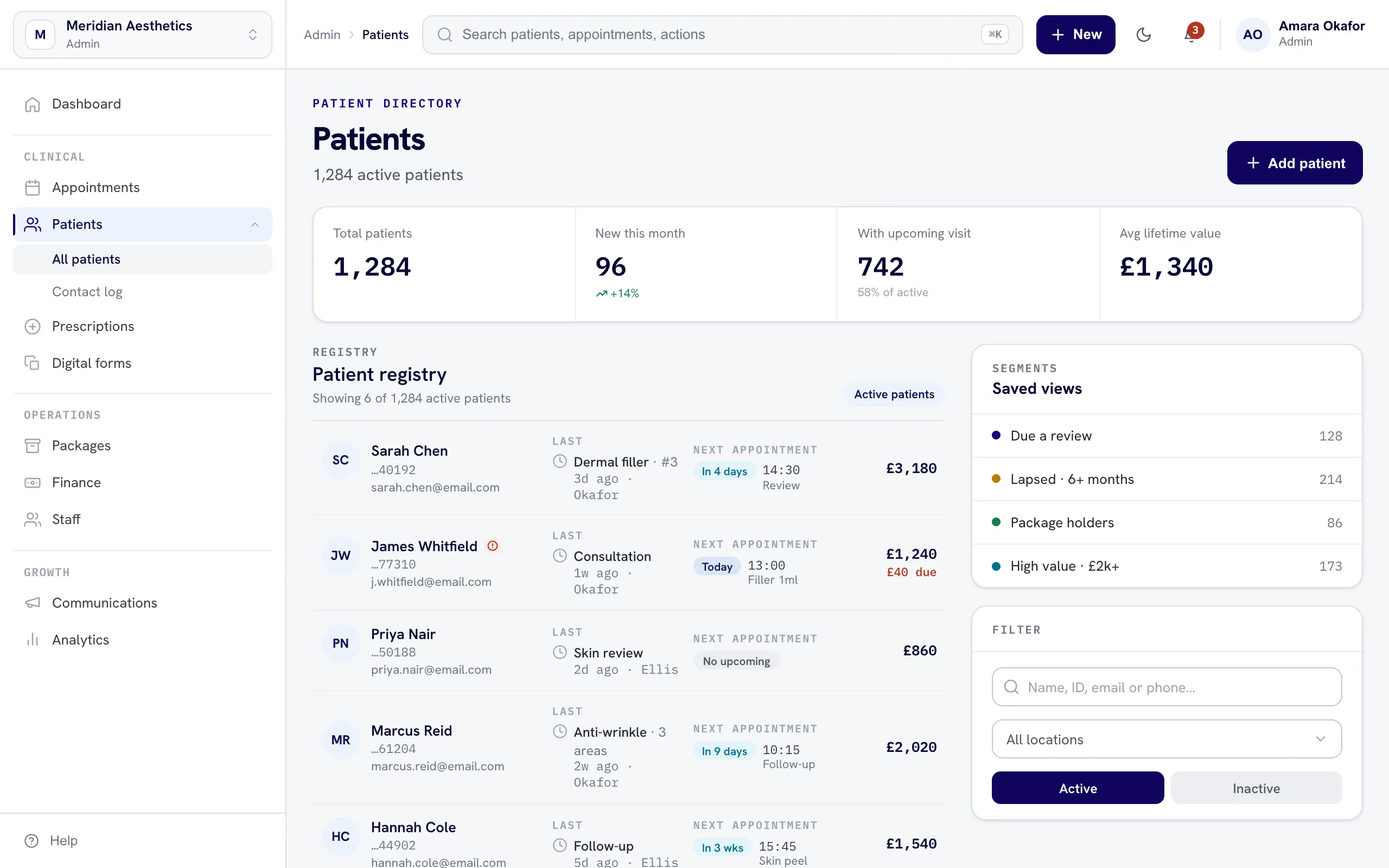The height and width of the screenshot is (868, 1389).
Task: Click the £40 due label
Action: 911,572
